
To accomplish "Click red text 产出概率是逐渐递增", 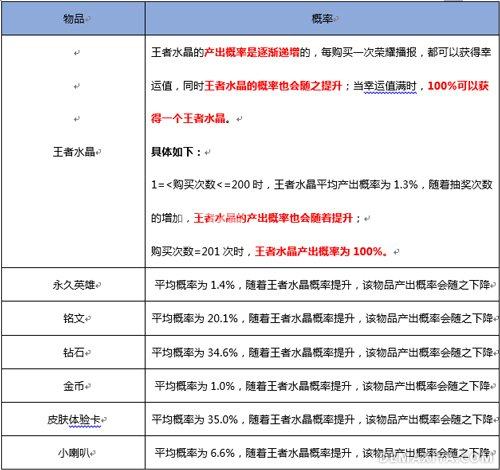I will (x=252, y=52).
